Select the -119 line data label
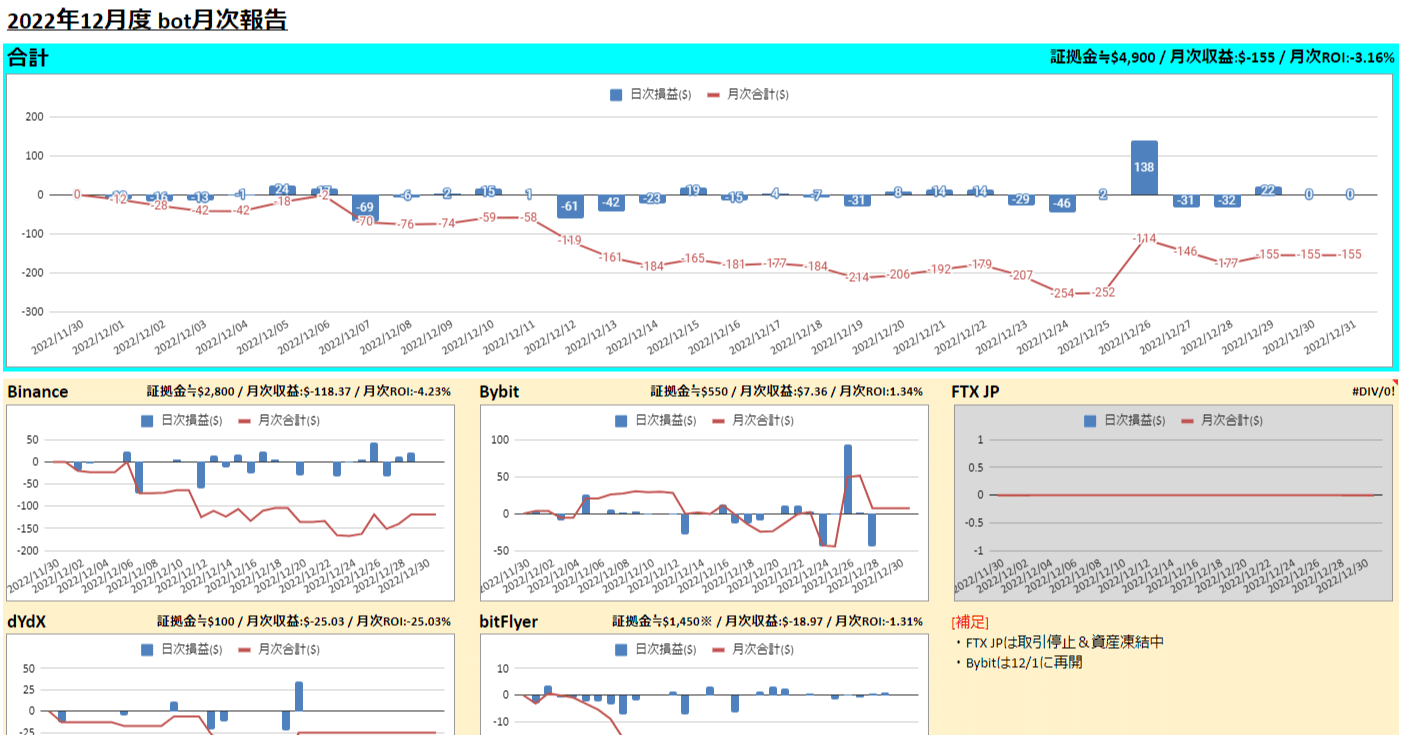The height and width of the screenshot is (735, 1405). tap(570, 240)
